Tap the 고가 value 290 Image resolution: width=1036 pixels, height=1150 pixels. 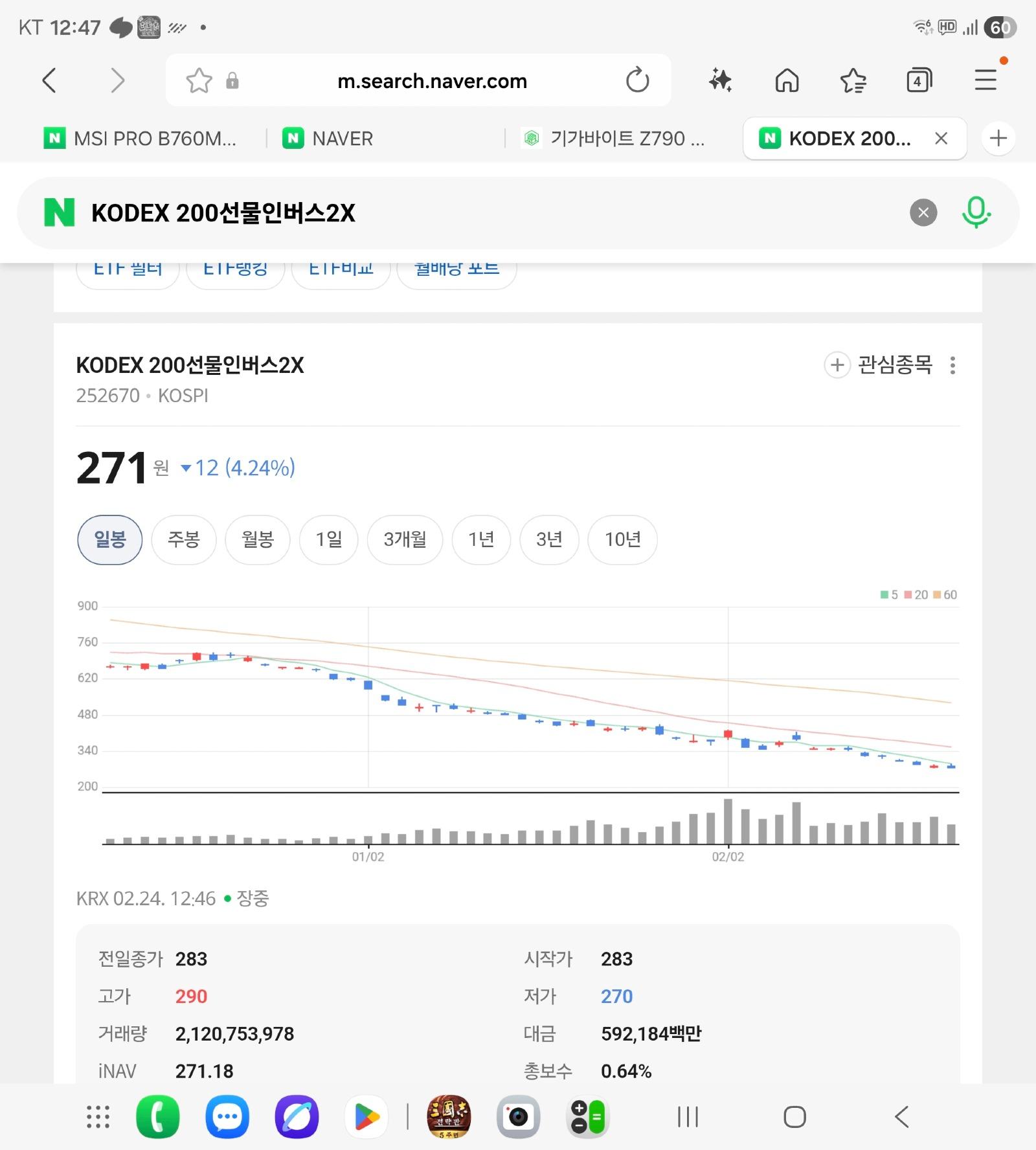click(x=191, y=996)
